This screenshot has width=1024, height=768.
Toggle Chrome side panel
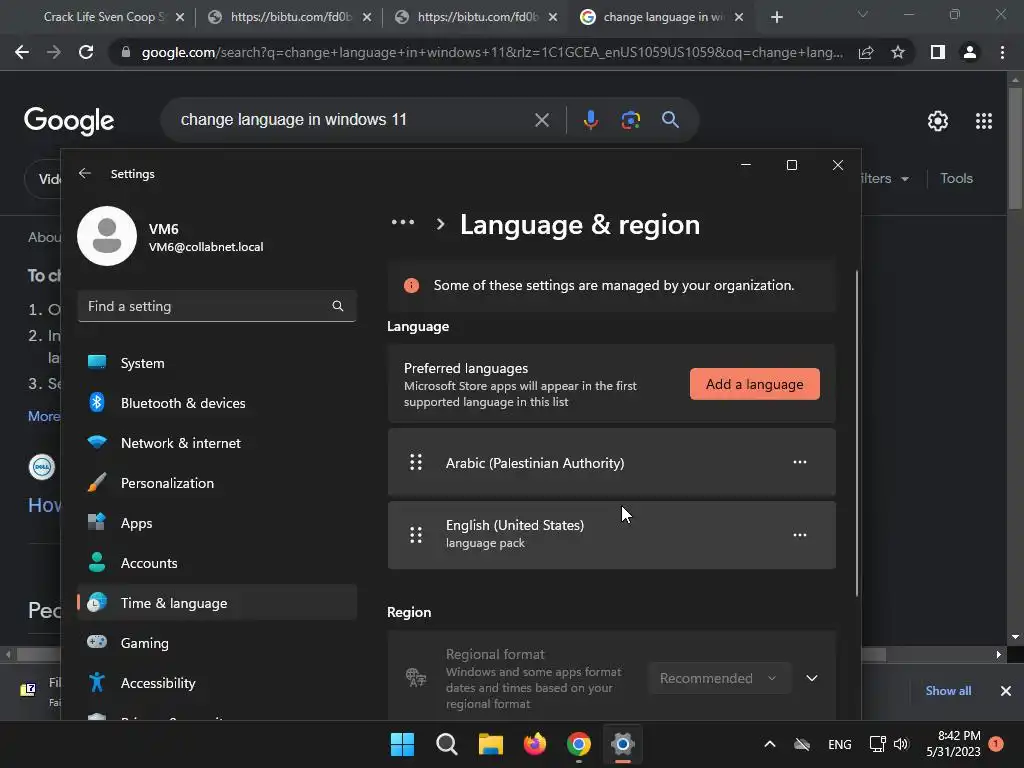click(x=938, y=52)
